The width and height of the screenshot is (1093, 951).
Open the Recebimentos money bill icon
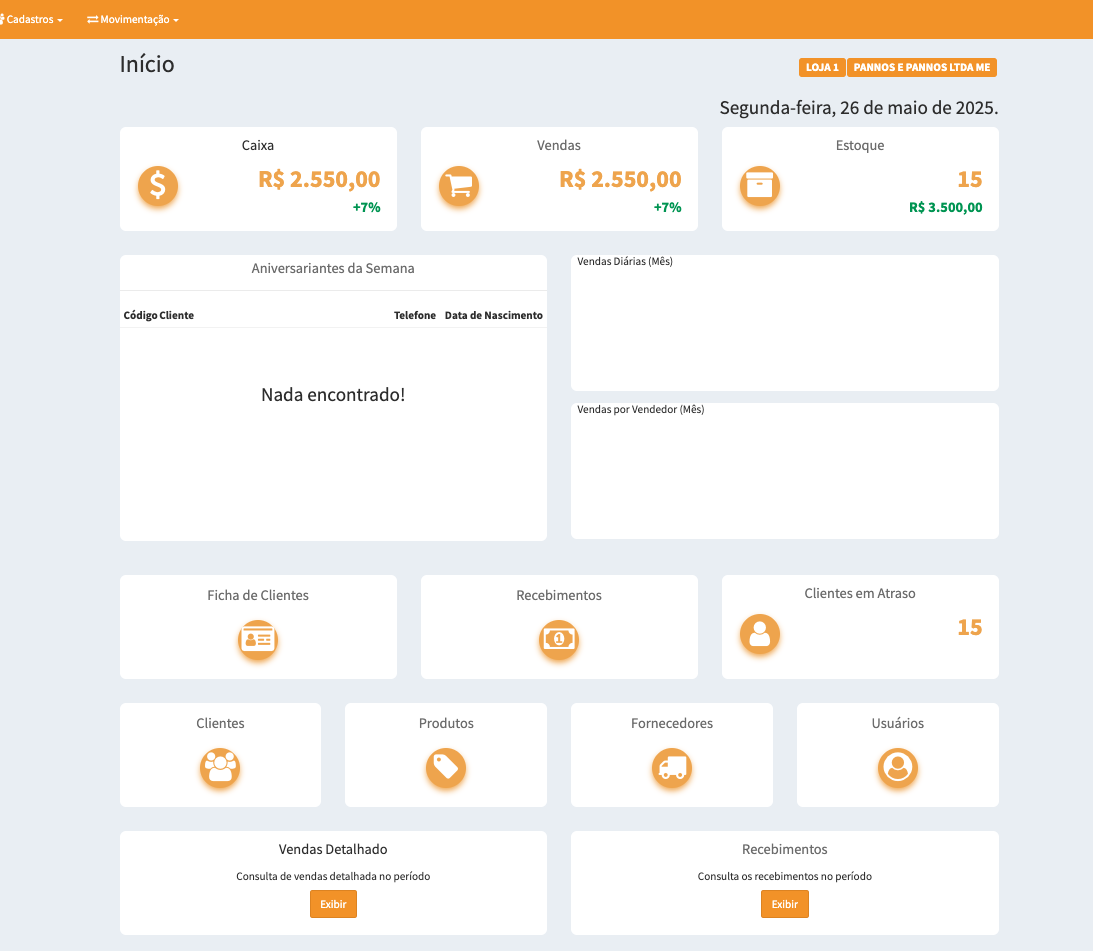click(x=559, y=639)
